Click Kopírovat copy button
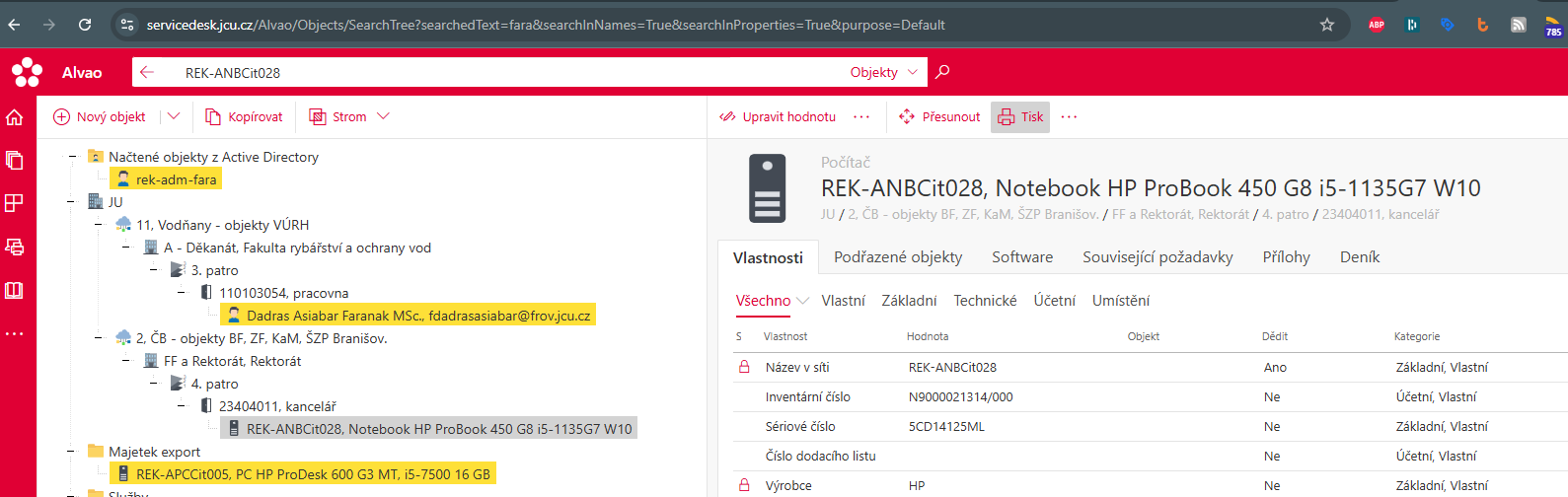The width and height of the screenshot is (1568, 497). point(244,116)
